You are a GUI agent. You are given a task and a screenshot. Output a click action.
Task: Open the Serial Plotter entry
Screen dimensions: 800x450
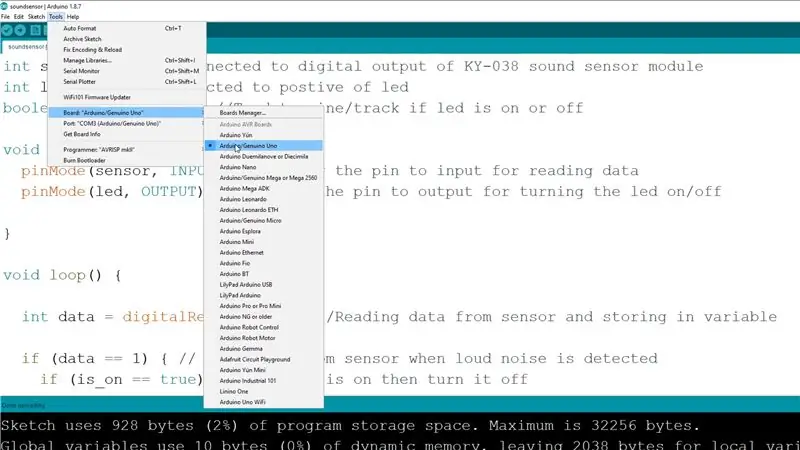point(127,82)
